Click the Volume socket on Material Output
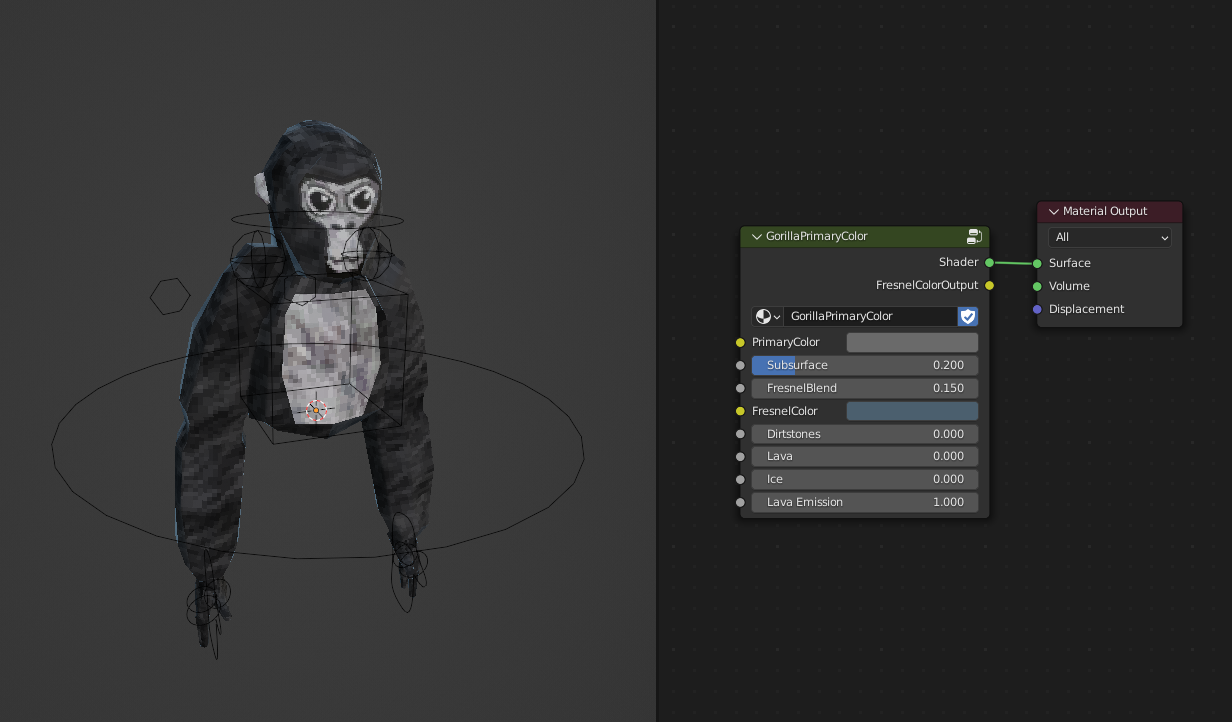 point(1037,285)
